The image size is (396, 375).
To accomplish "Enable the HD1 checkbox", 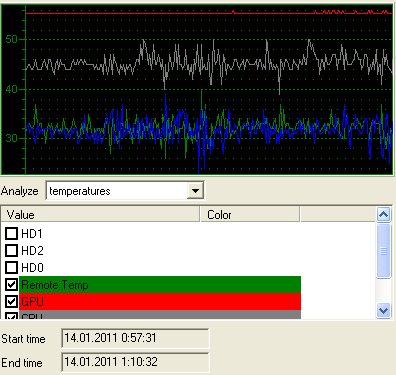I will tap(11, 234).
